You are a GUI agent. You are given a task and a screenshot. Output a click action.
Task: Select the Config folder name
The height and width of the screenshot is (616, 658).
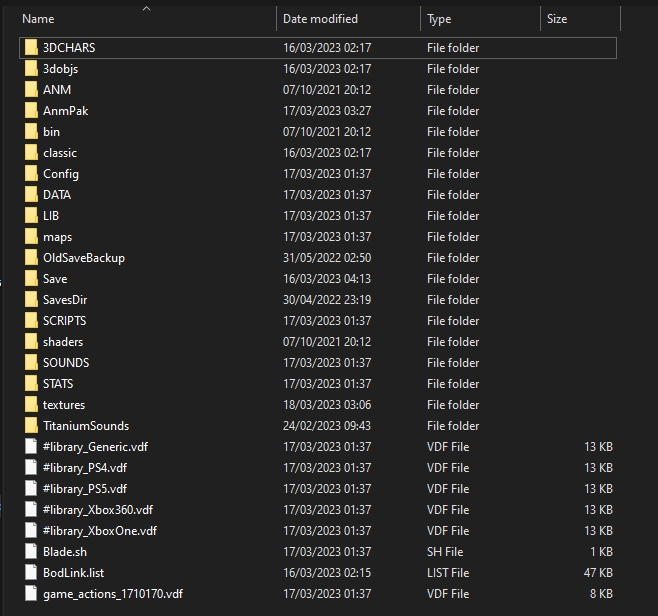(61, 174)
